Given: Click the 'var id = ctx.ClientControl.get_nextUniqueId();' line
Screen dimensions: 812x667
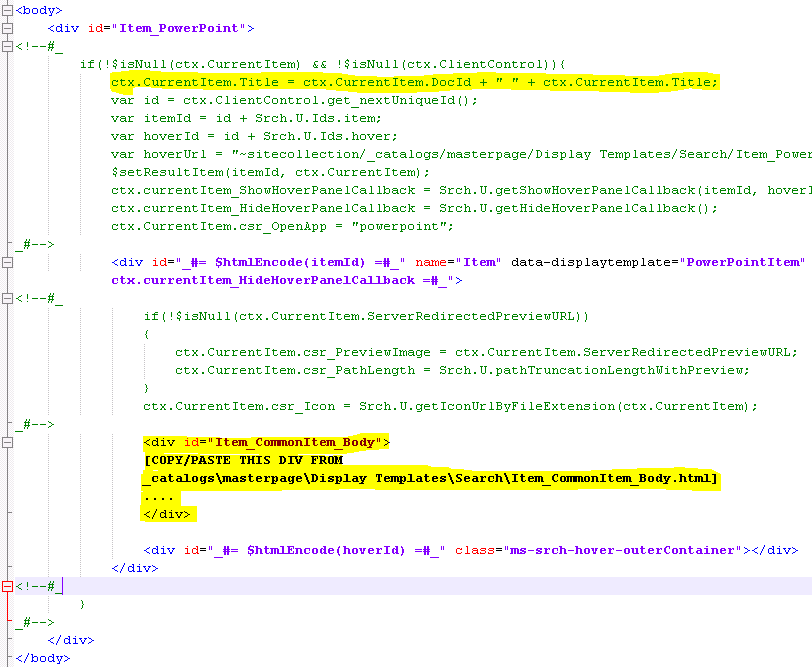Looking at the screenshot, I should coord(294,100).
